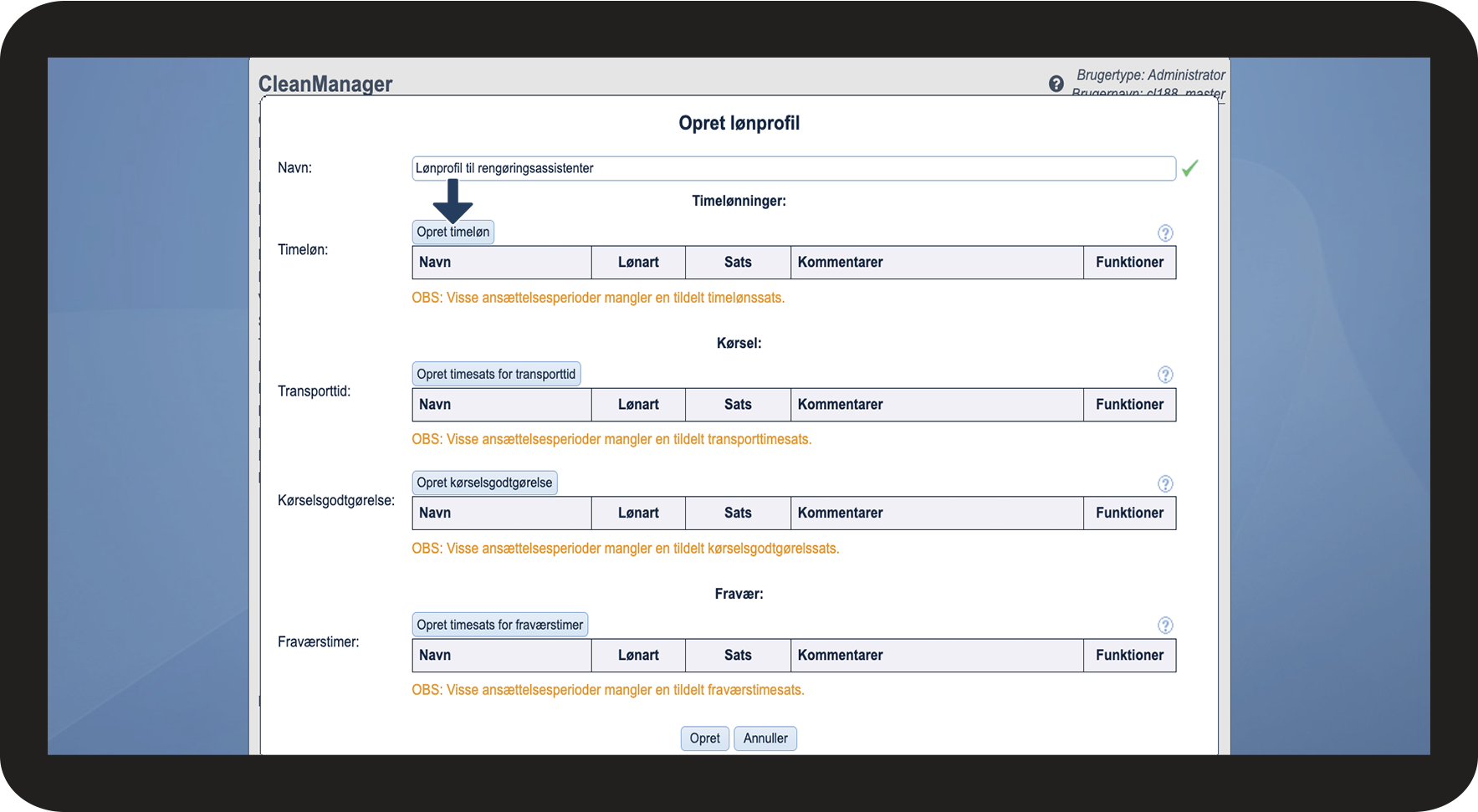Click the green checkmark beside the name field

point(1189,168)
